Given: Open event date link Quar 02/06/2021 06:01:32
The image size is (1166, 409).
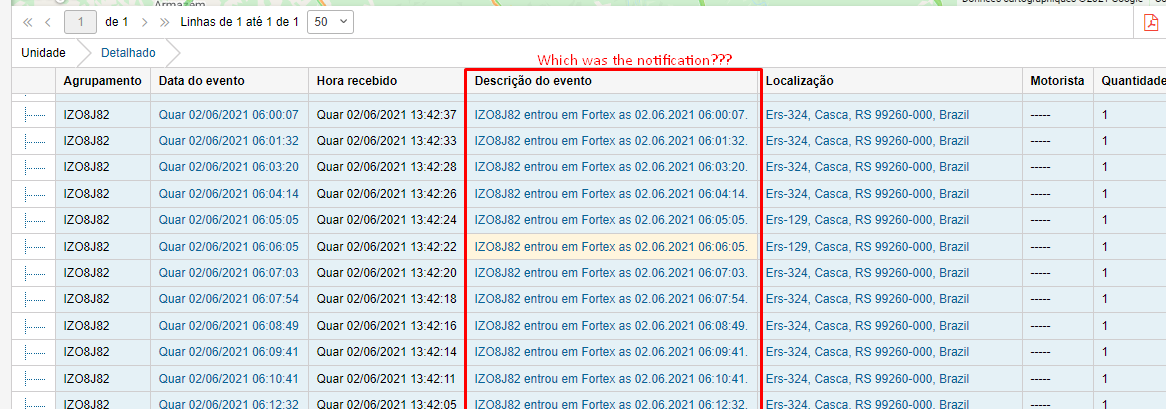Looking at the screenshot, I should 228,141.
